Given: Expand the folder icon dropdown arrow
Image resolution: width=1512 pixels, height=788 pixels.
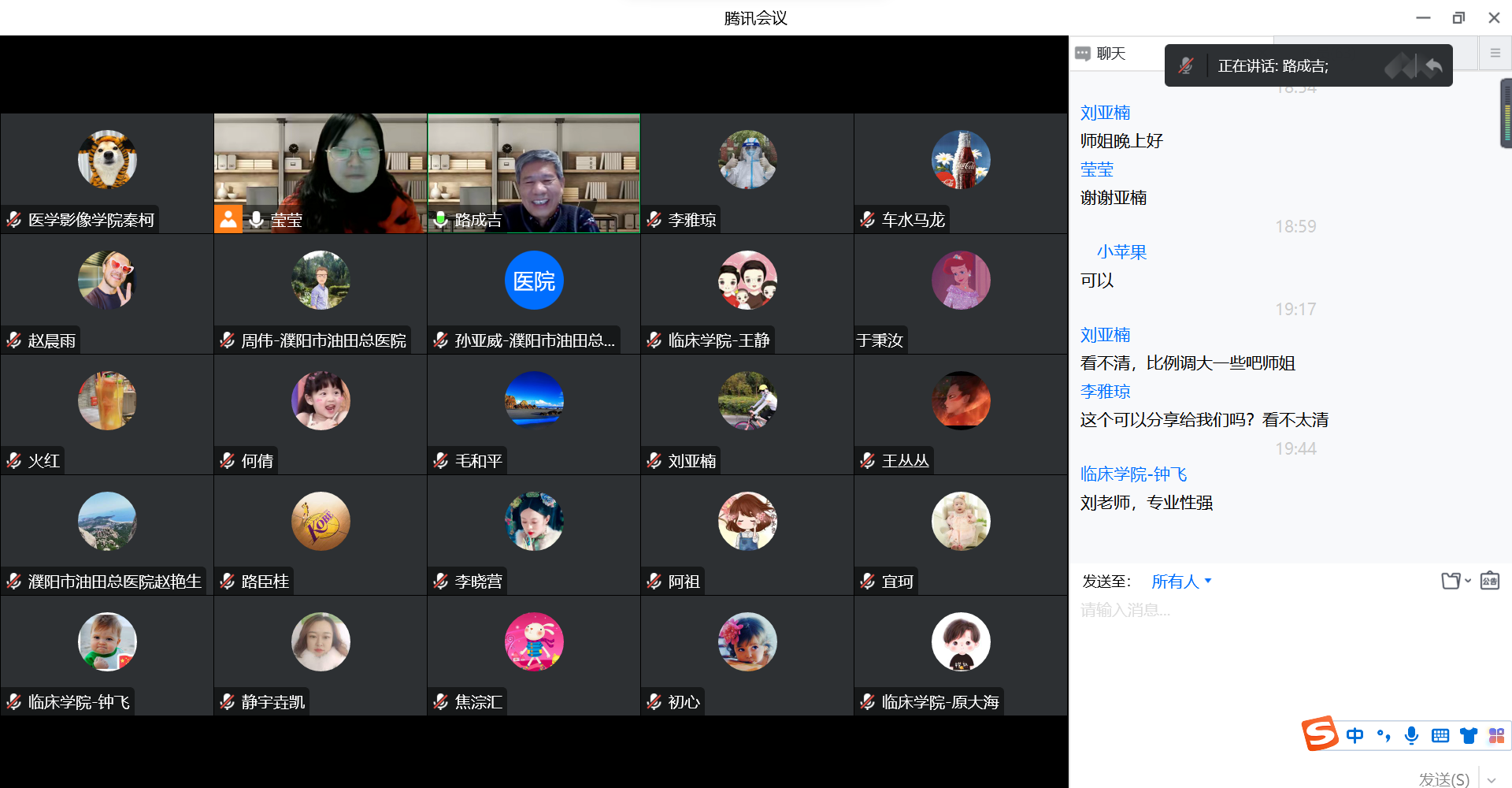Looking at the screenshot, I should 1468,581.
